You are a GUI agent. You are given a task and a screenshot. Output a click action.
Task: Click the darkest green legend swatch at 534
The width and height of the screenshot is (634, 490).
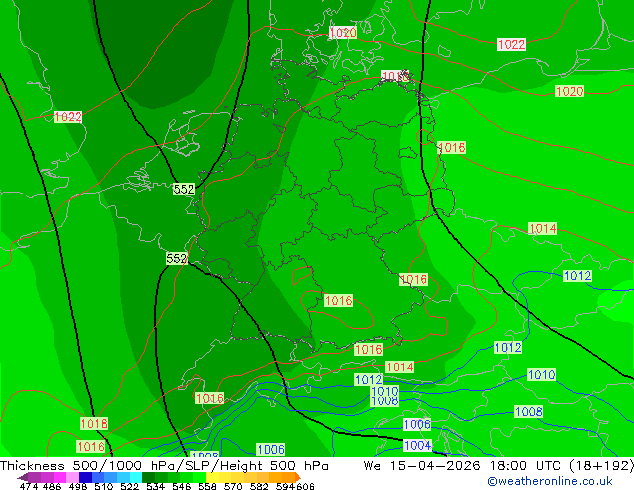coord(148,477)
